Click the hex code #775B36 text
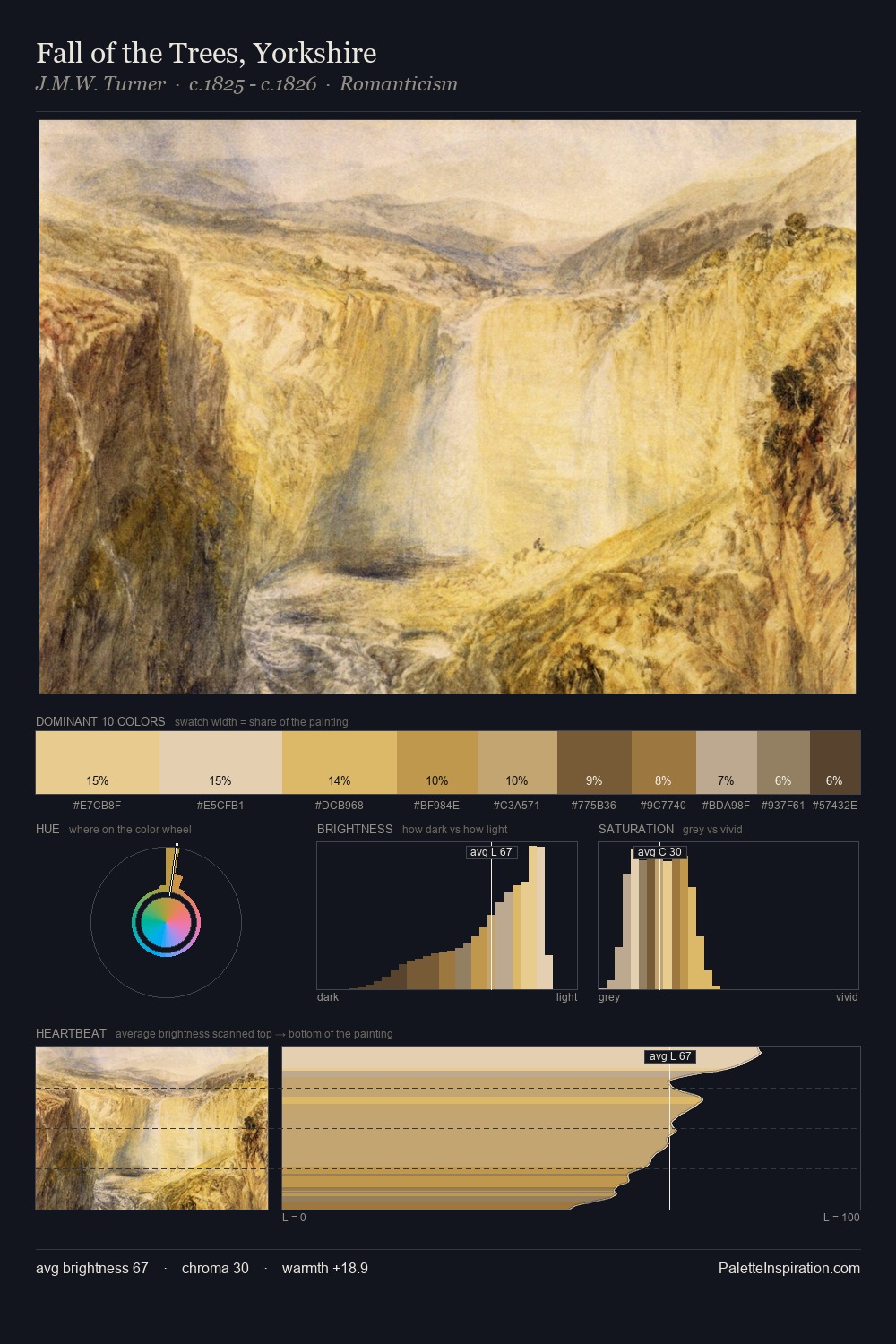Viewport: 896px width, 1344px height. [x=594, y=806]
